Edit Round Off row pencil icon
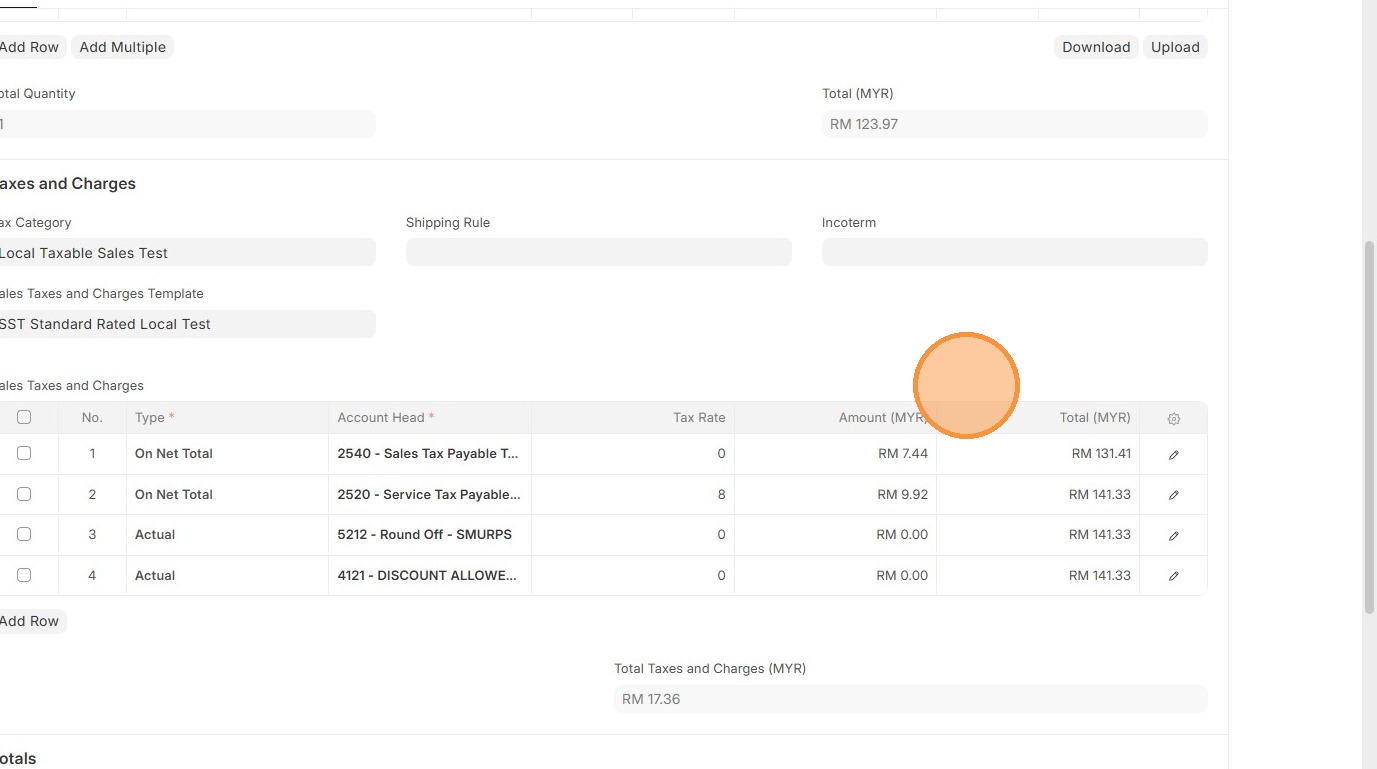The image size is (1377, 769). tap(1174, 535)
